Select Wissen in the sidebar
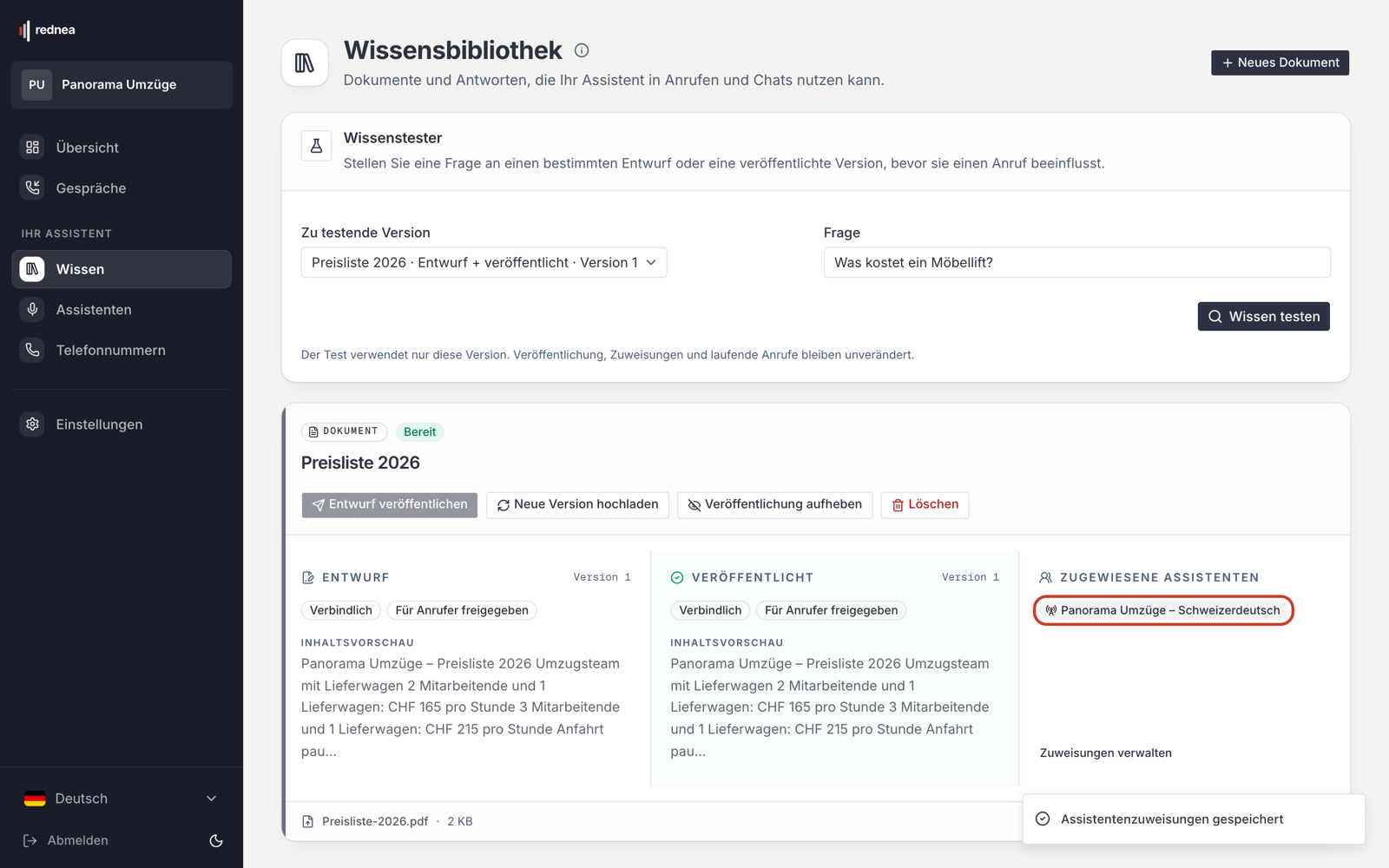Image resolution: width=1389 pixels, height=868 pixels. 122,269
